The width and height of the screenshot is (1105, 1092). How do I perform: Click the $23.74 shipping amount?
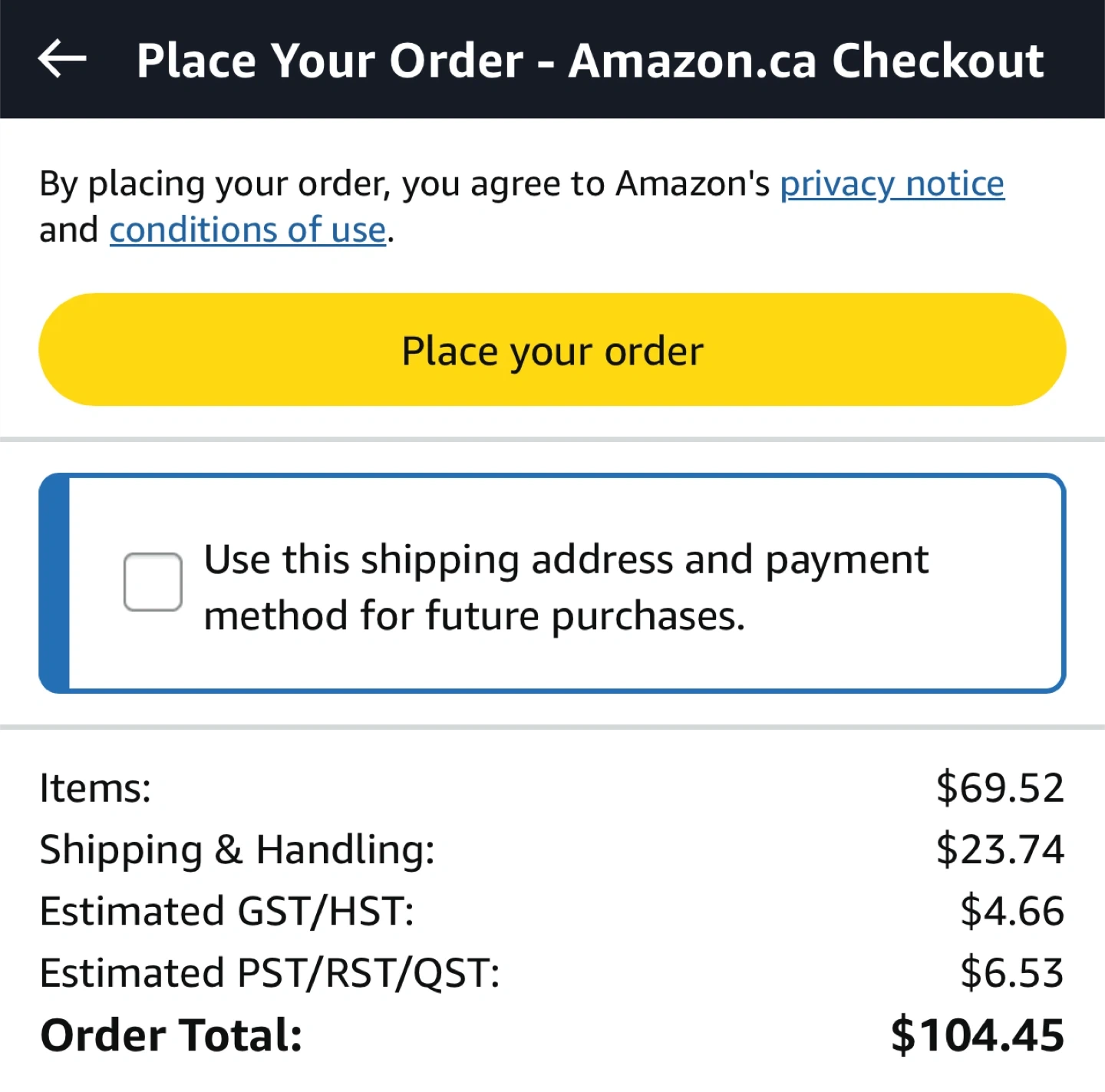tap(999, 850)
